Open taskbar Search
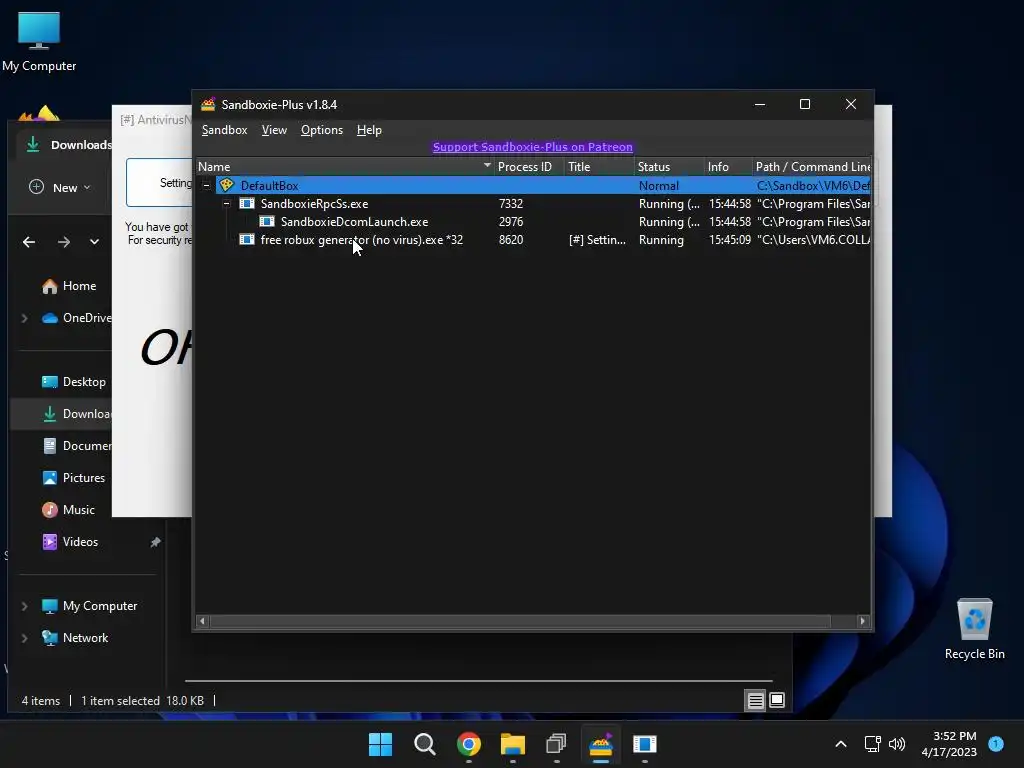 coord(424,744)
